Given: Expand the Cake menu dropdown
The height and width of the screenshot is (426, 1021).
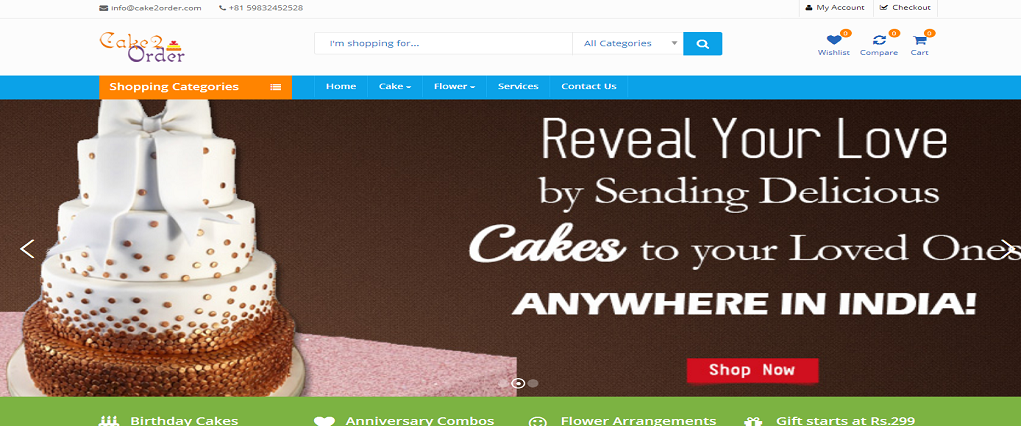Looking at the screenshot, I should point(395,87).
